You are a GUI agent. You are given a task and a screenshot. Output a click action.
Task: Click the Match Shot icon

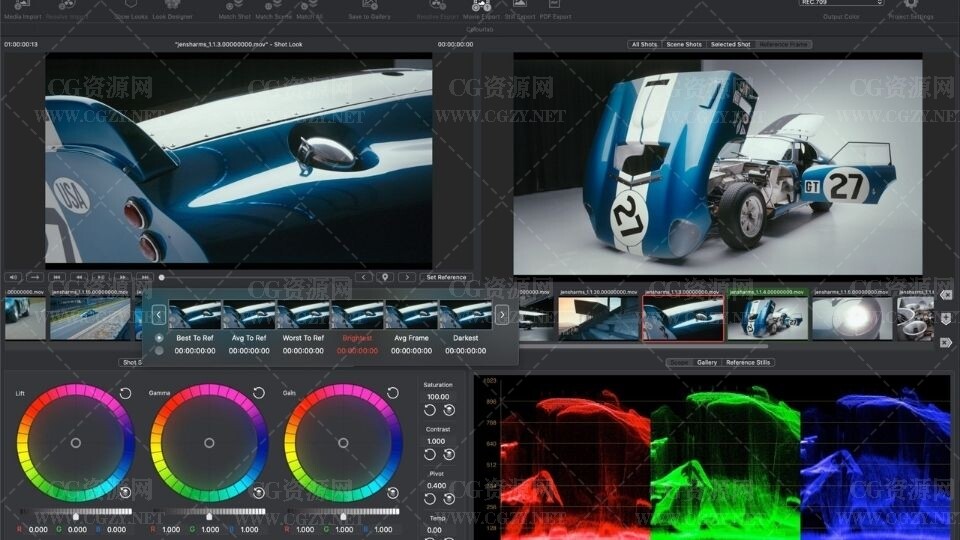click(x=235, y=6)
